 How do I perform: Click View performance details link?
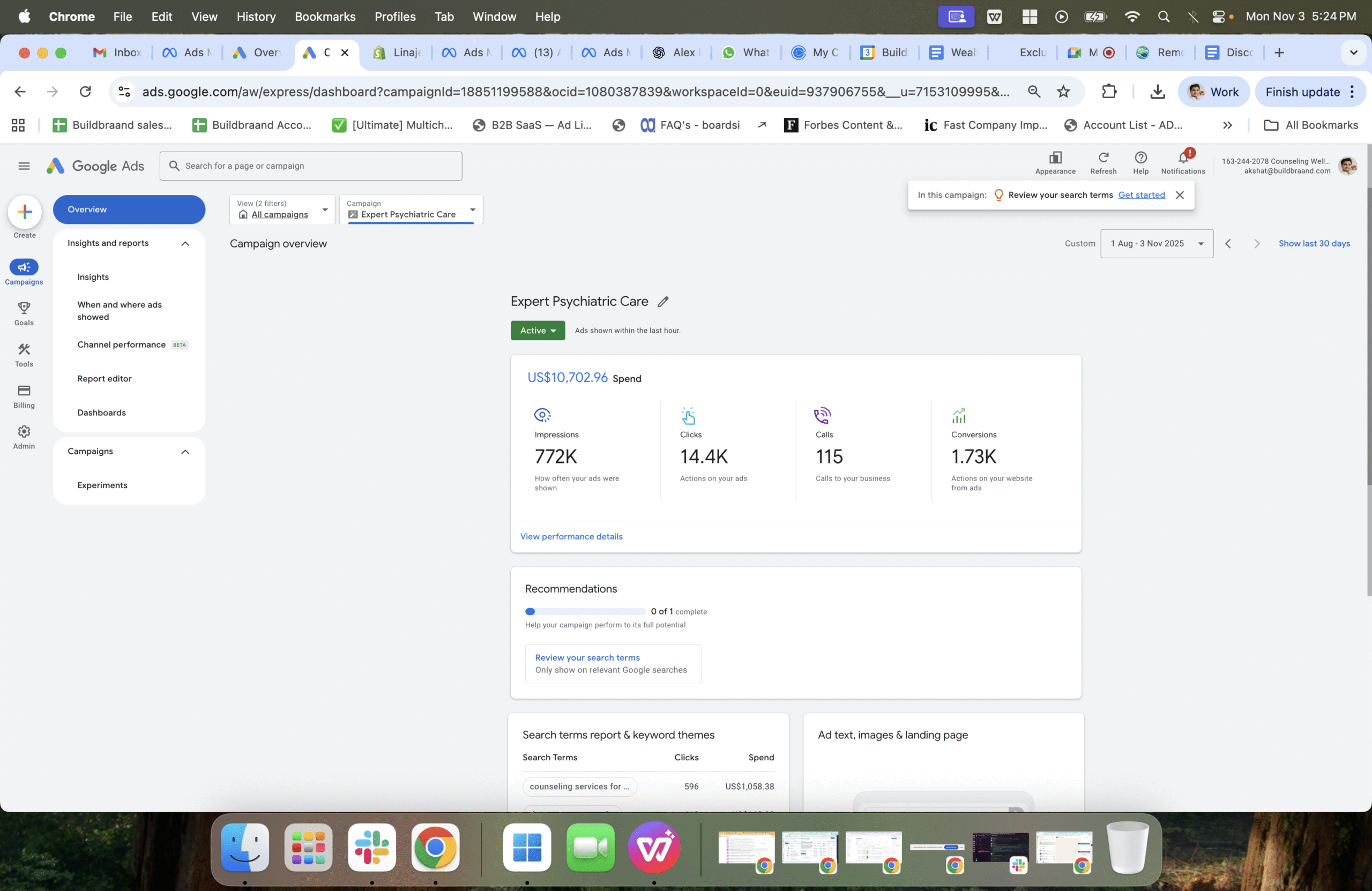pyautogui.click(x=571, y=536)
